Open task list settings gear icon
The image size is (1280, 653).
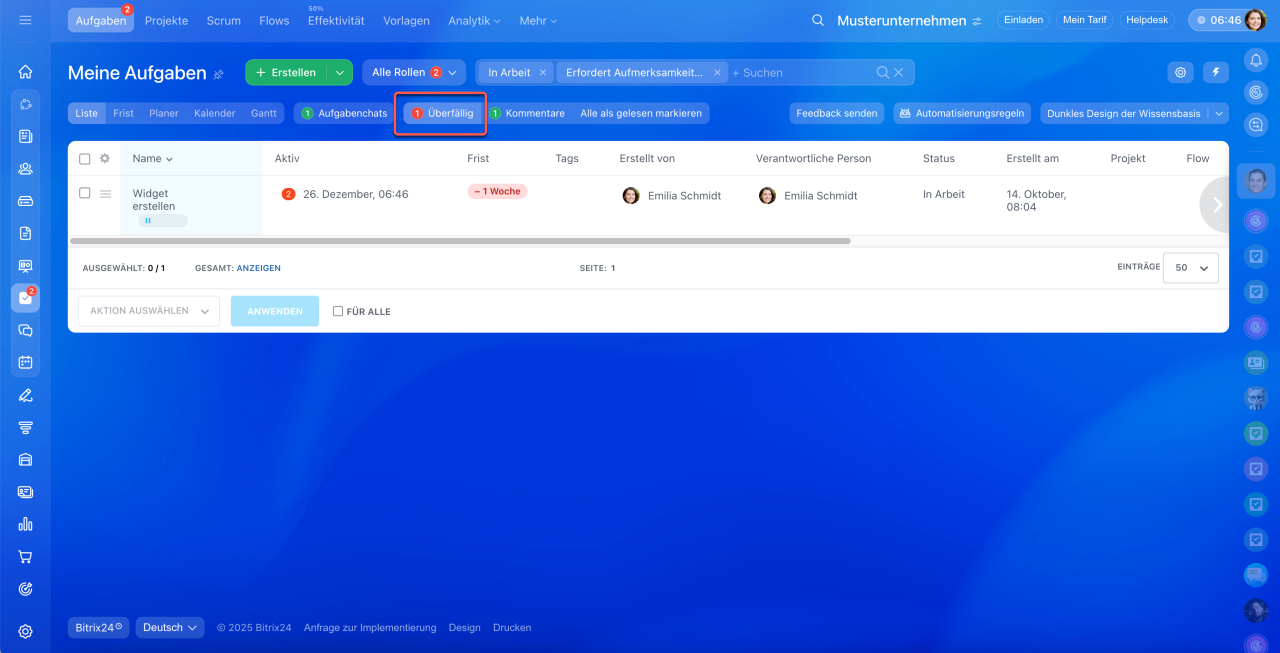pos(1181,72)
